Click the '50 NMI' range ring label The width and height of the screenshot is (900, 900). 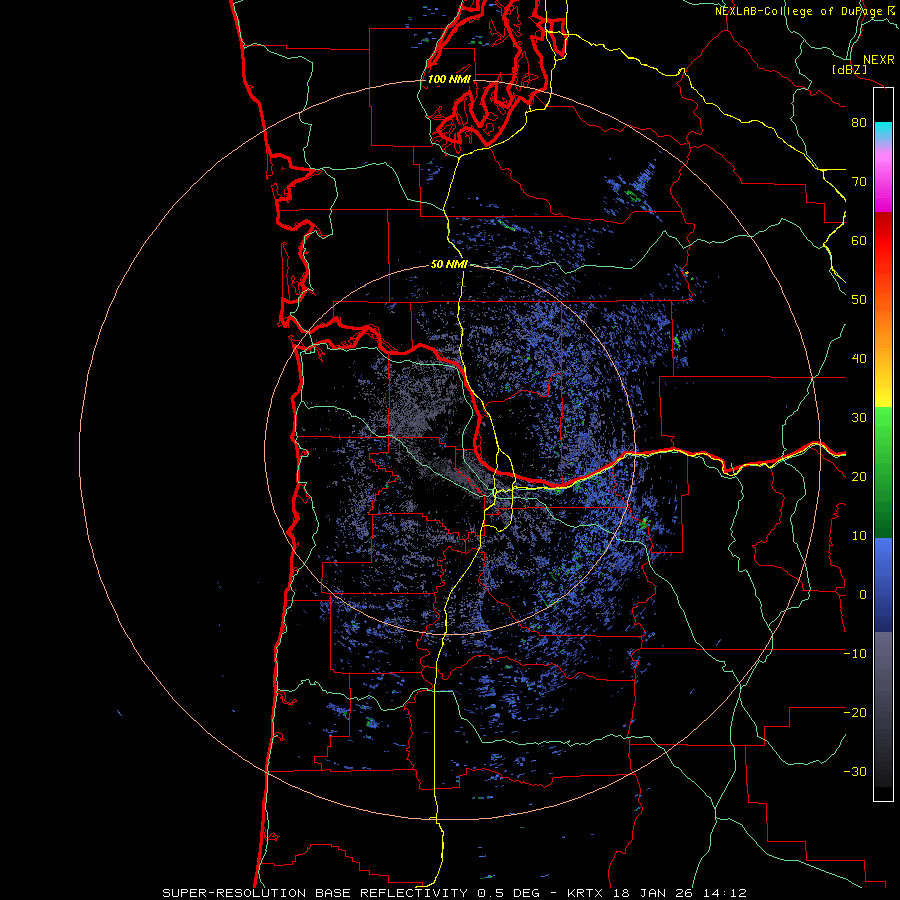pyautogui.click(x=449, y=264)
